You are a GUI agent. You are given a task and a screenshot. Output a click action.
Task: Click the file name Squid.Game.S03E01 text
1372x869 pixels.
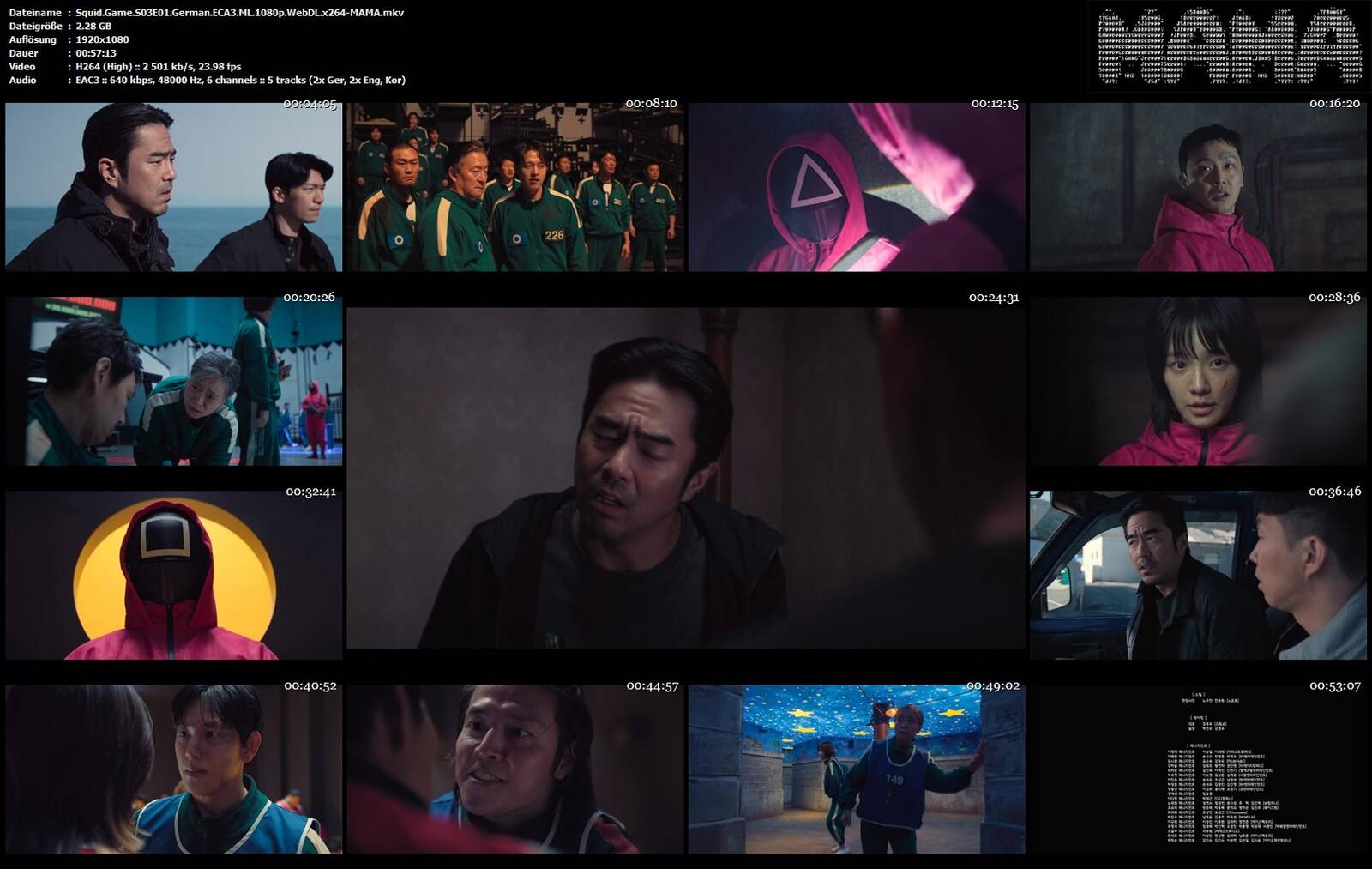coord(239,13)
